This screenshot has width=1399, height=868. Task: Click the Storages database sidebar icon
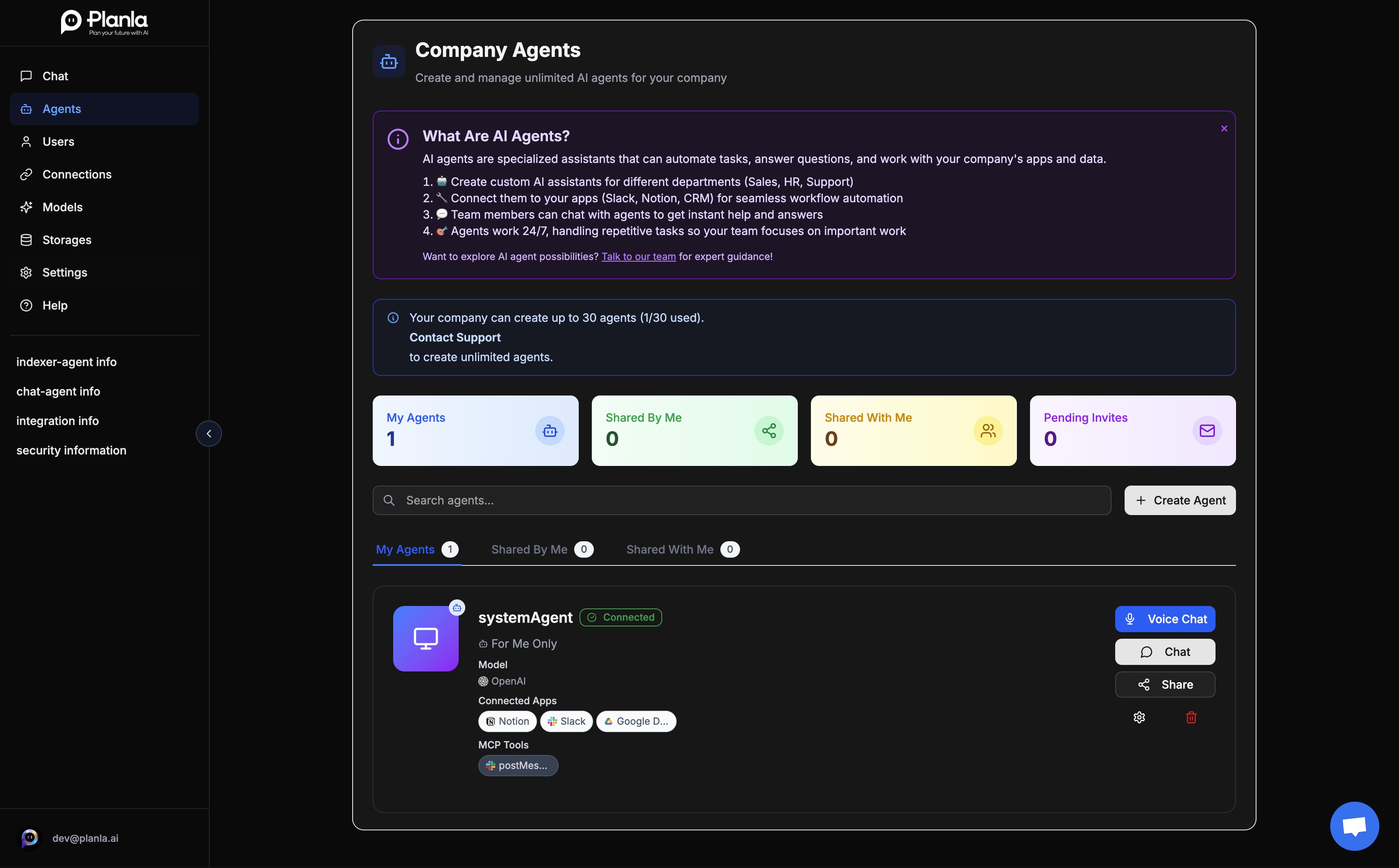[26, 240]
